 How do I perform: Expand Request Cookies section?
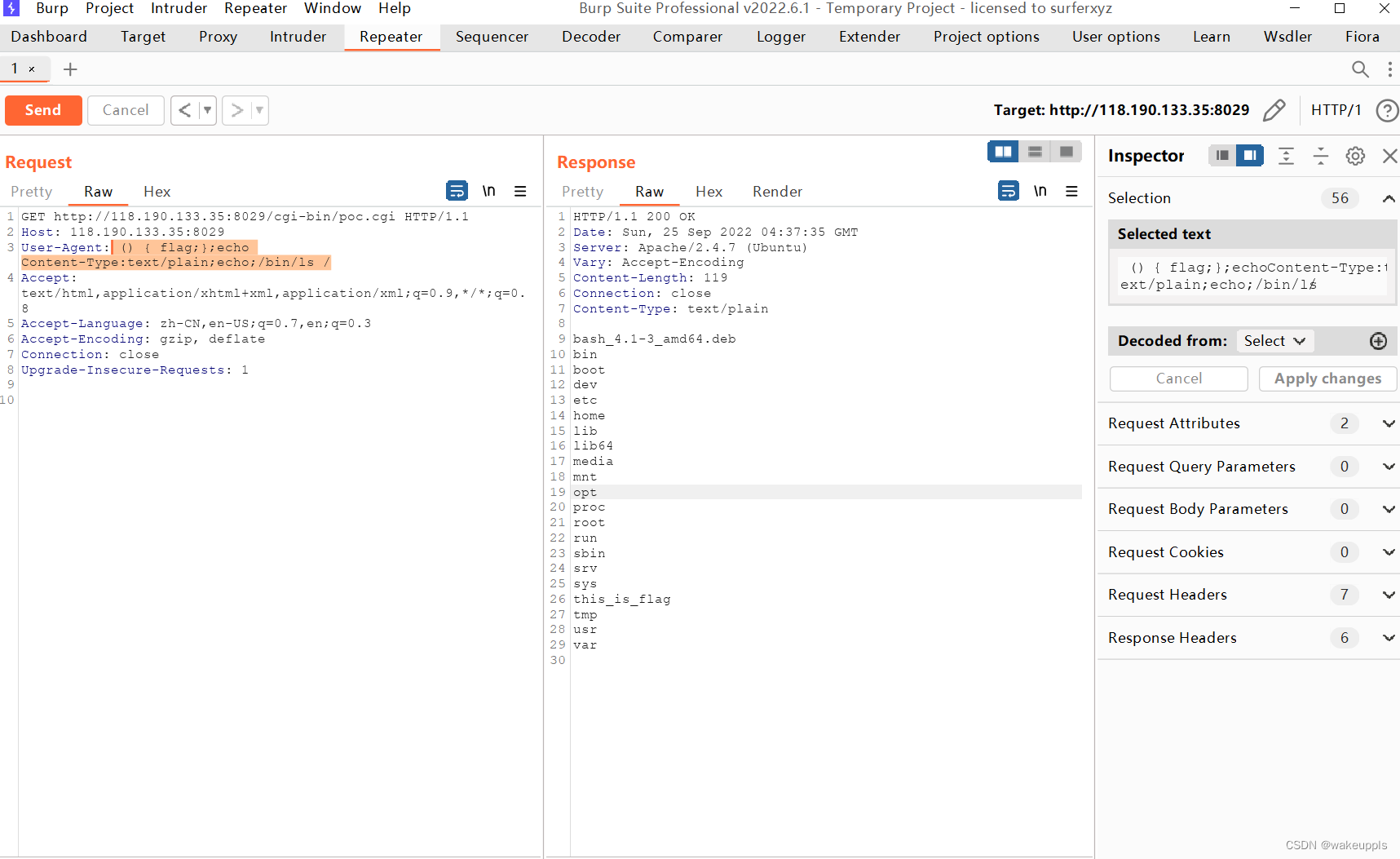[x=1389, y=552]
